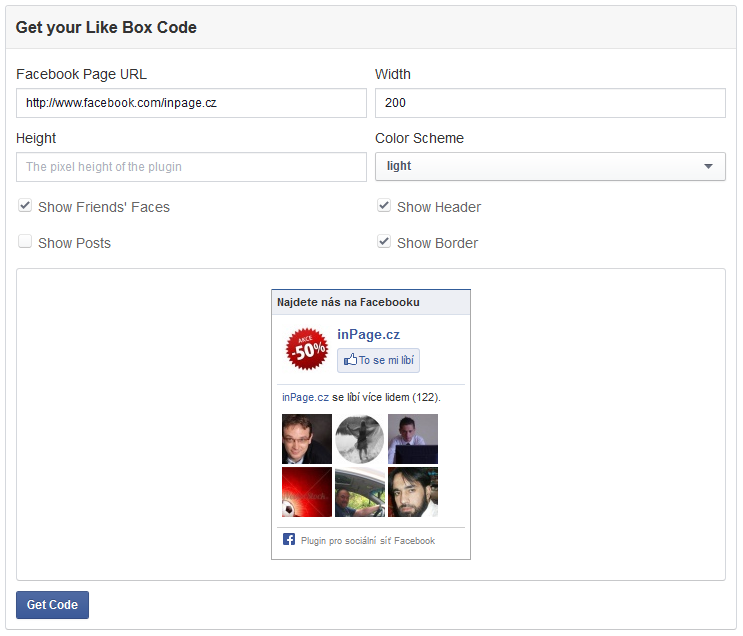
Task: Open the red background profile photo
Action: (x=307, y=492)
